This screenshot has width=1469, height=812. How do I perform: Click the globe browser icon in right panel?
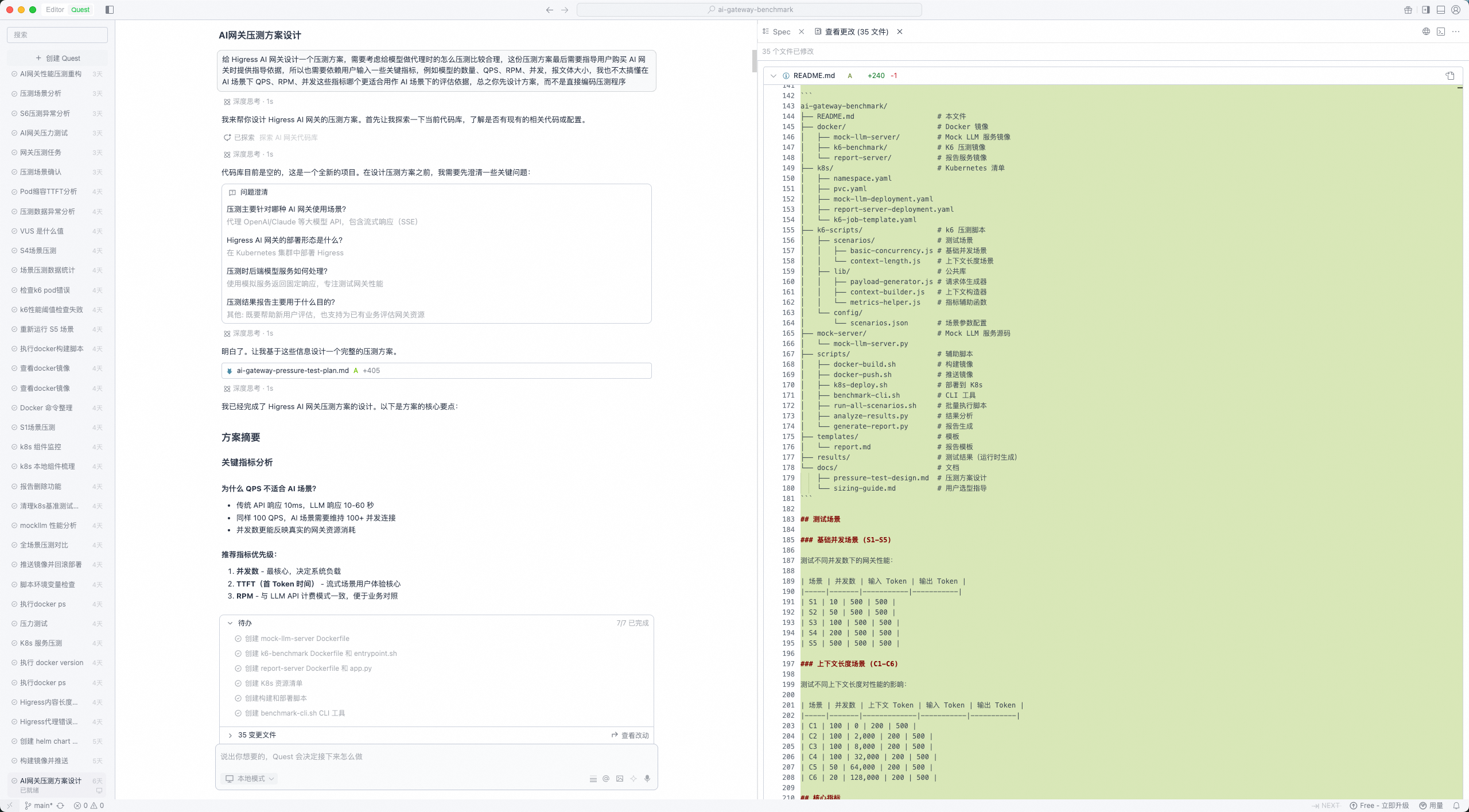point(1426,32)
